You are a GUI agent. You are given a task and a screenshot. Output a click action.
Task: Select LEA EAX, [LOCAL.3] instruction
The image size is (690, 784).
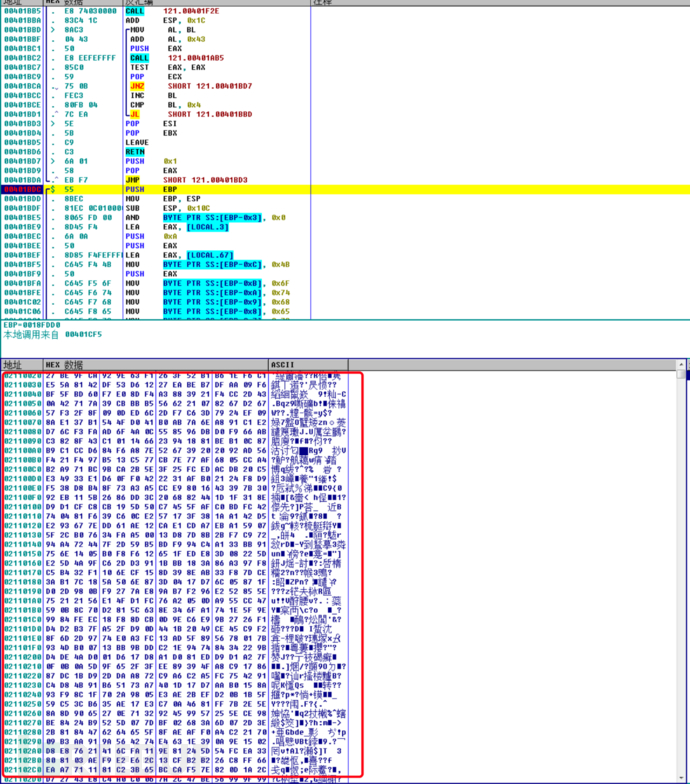click(x=177, y=227)
